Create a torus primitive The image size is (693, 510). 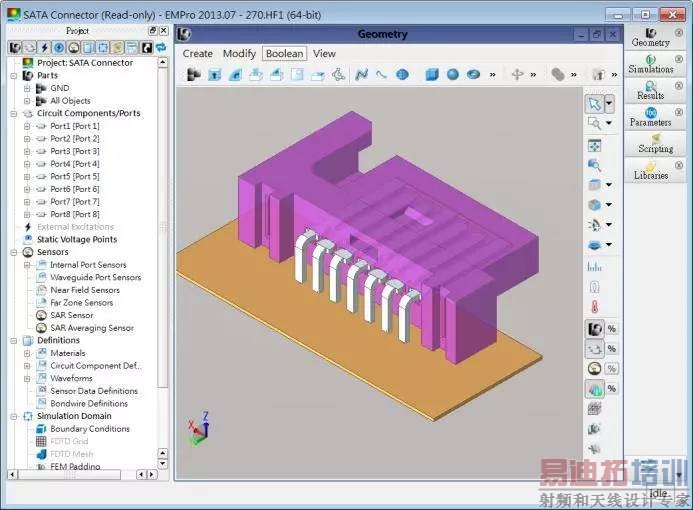click(x=473, y=75)
